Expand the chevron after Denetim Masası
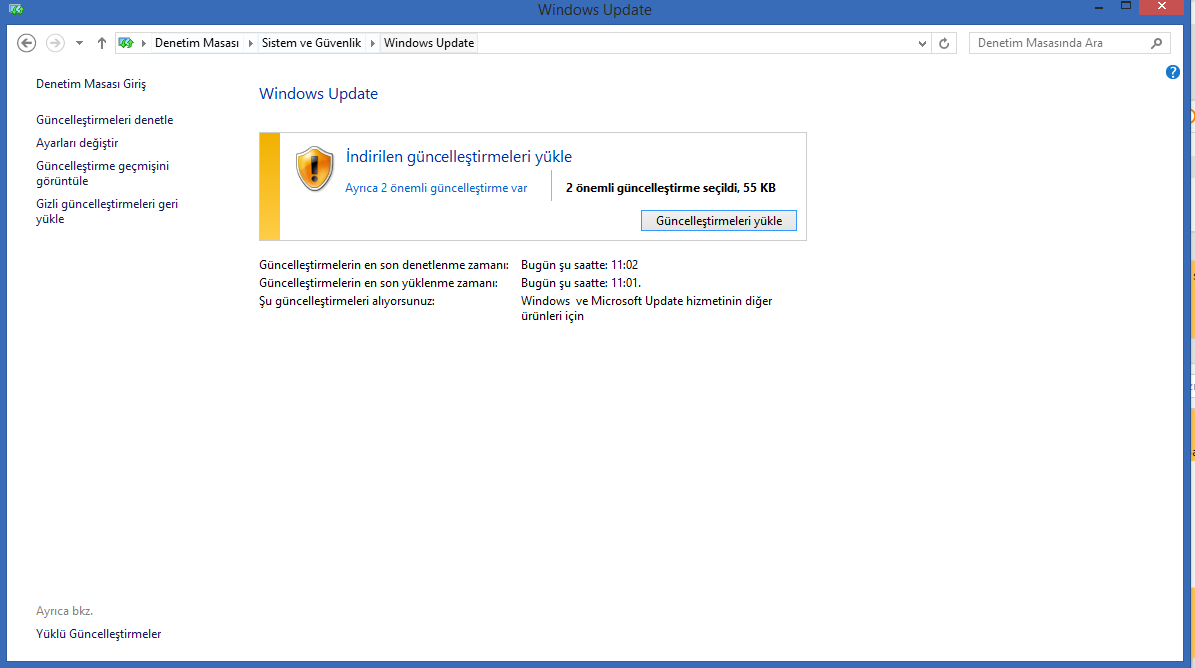The width and height of the screenshot is (1195, 668). pos(250,43)
